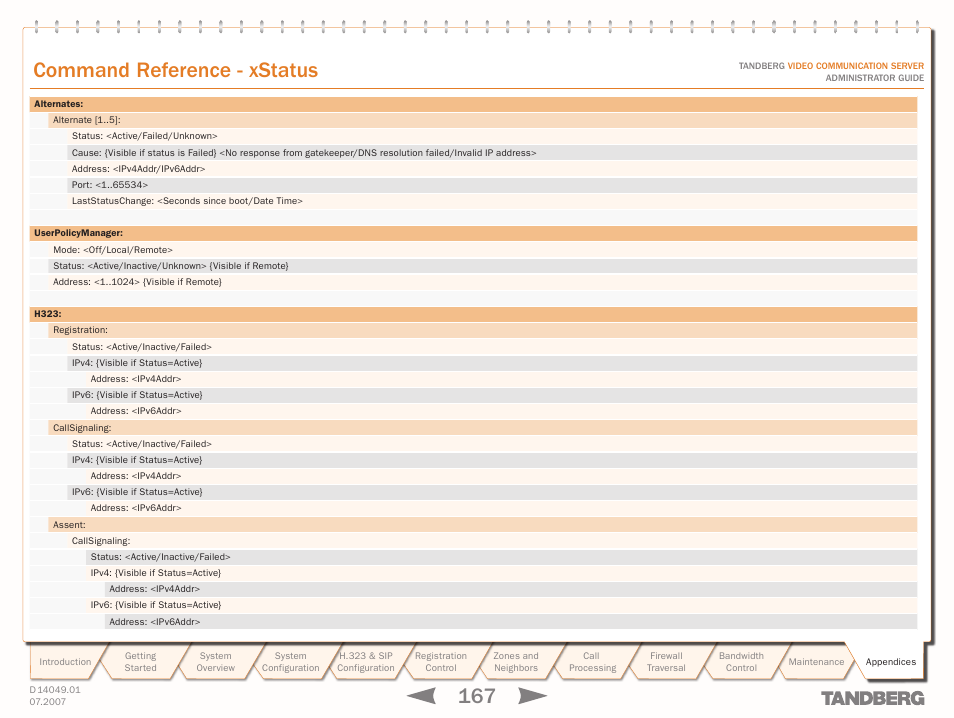This screenshot has width=954, height=718.
Task: Select Mode: <Off/Local/Remote> row
Action: tap(482, 249)
